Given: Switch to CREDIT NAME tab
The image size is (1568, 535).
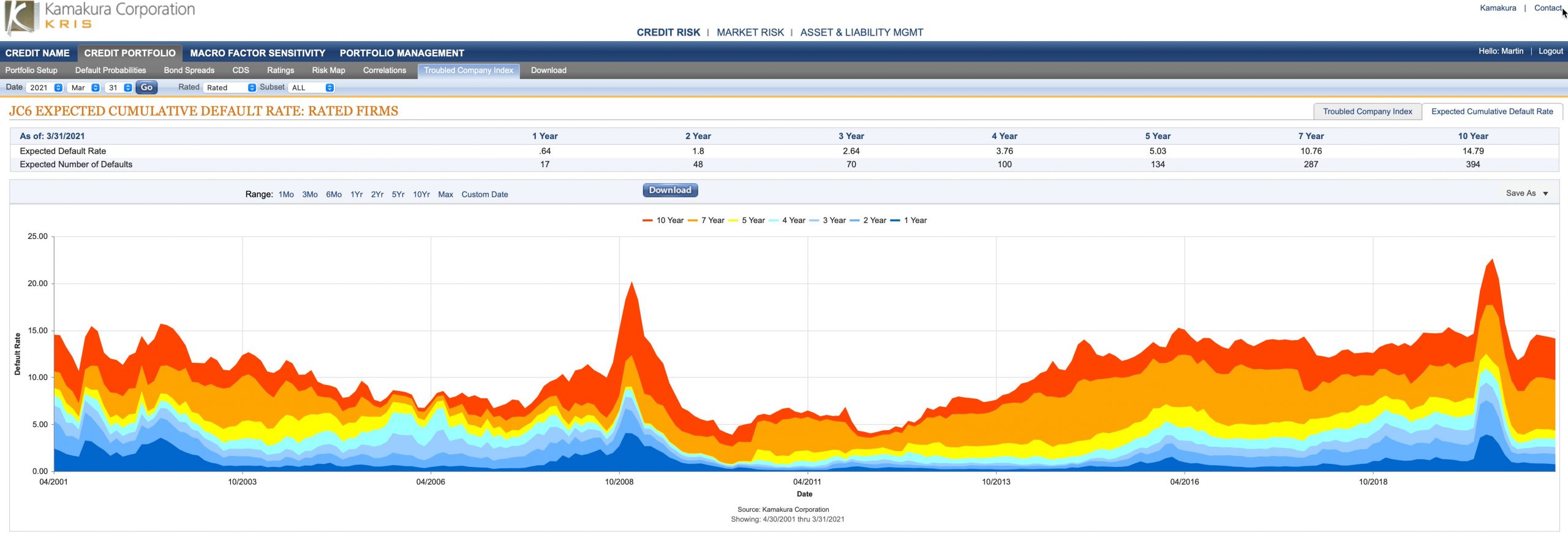Looking at the screenshot, I should [x=37, y=53].
